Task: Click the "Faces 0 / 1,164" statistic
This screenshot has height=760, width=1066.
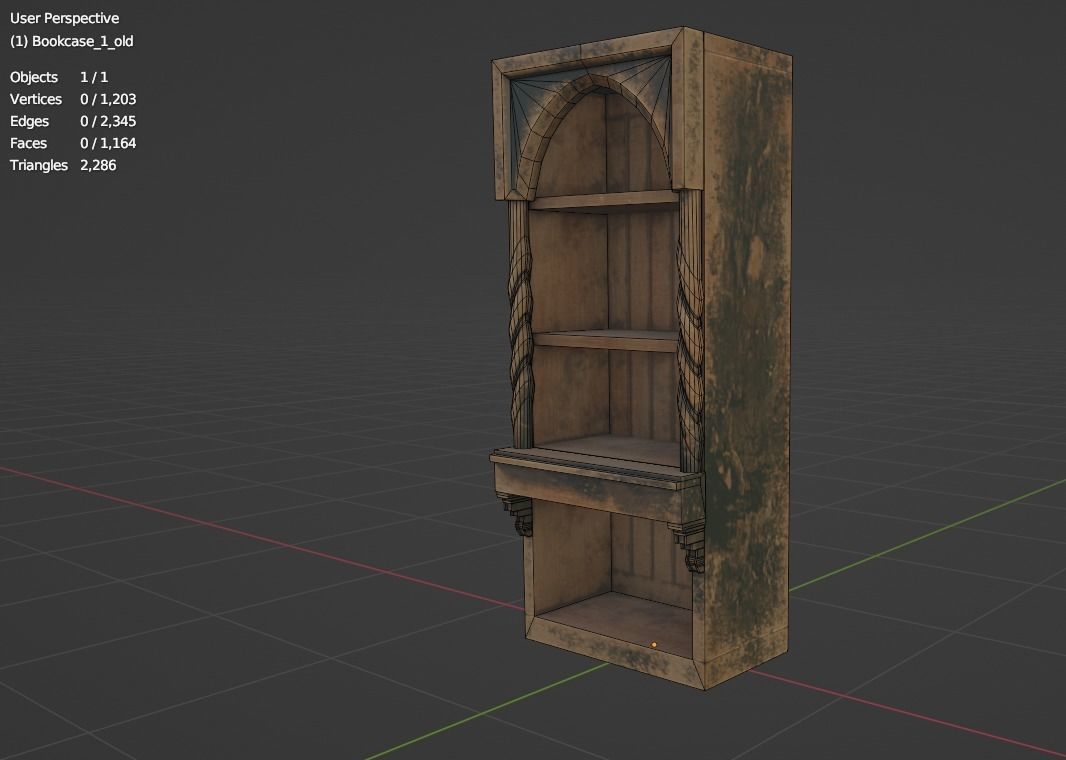Action: tap(73, 143)
